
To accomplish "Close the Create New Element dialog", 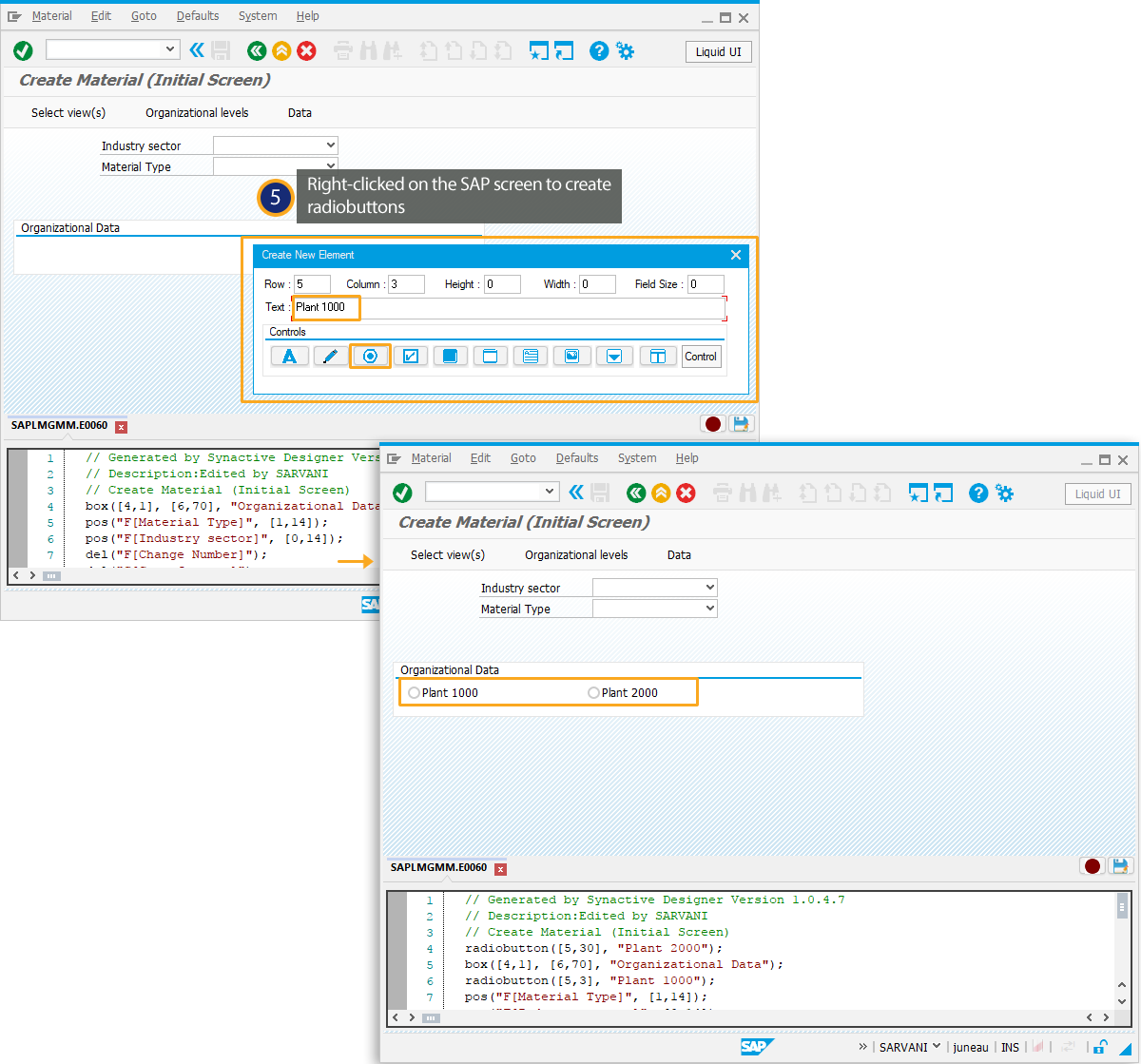I will 736,255.
